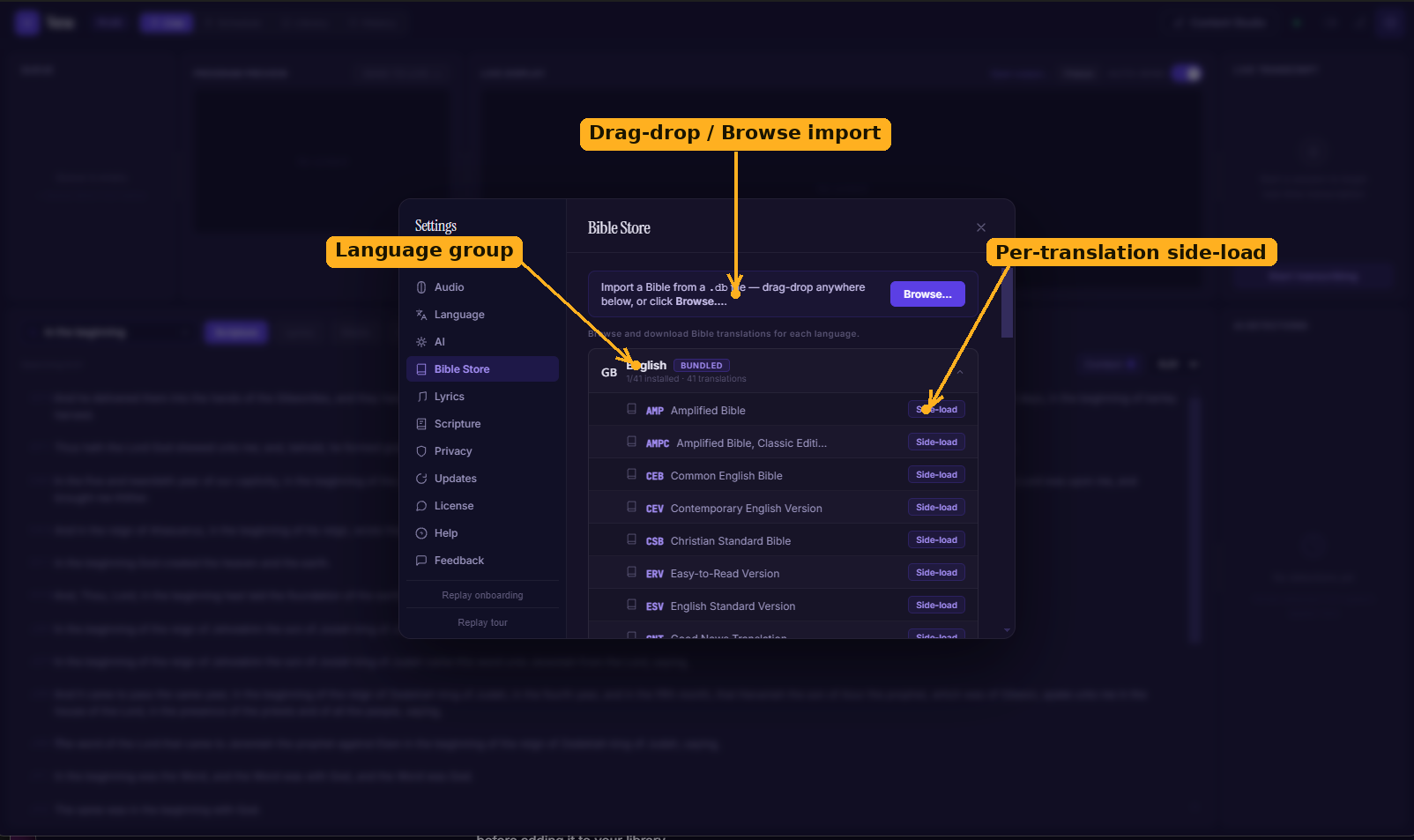Click the GB country code label
This screenshot has height=840, width=1414.
click(x=609, y=373)
